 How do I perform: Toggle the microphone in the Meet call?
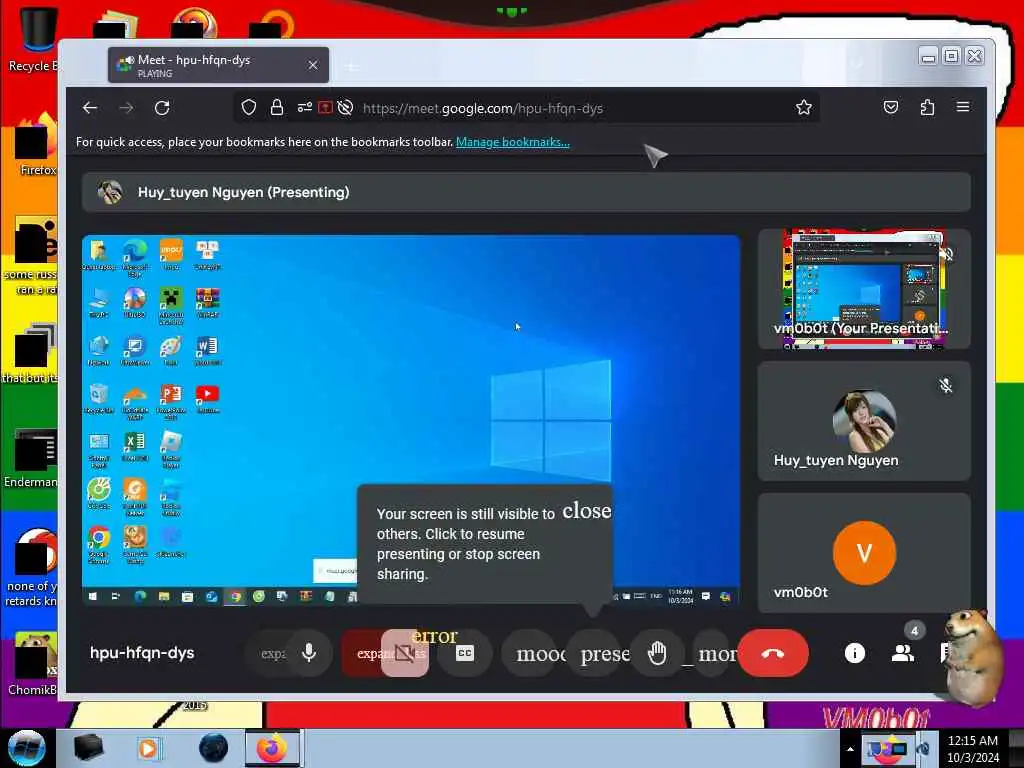[309, 652]
